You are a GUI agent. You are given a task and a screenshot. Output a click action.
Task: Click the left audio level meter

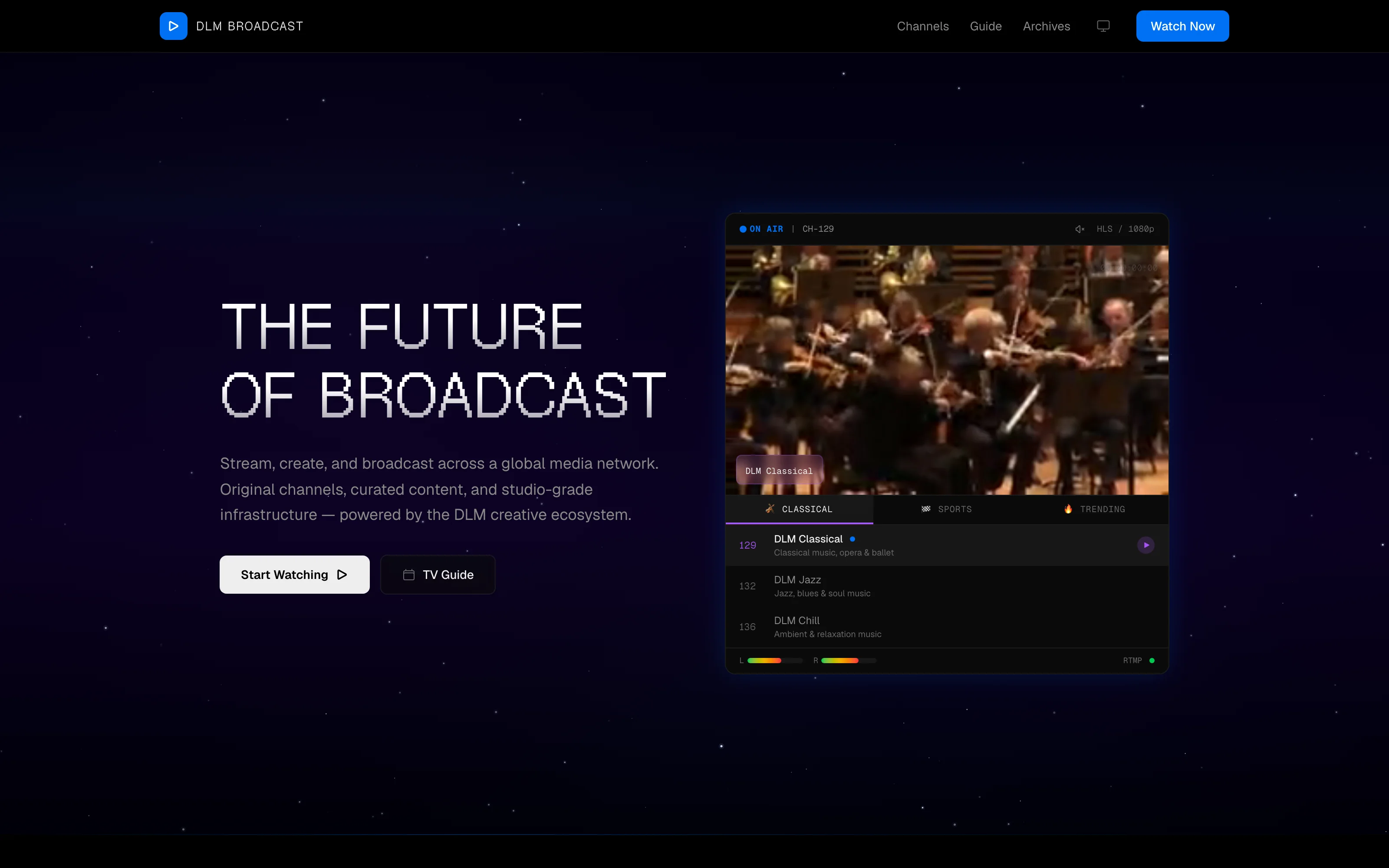click(775, 660)
